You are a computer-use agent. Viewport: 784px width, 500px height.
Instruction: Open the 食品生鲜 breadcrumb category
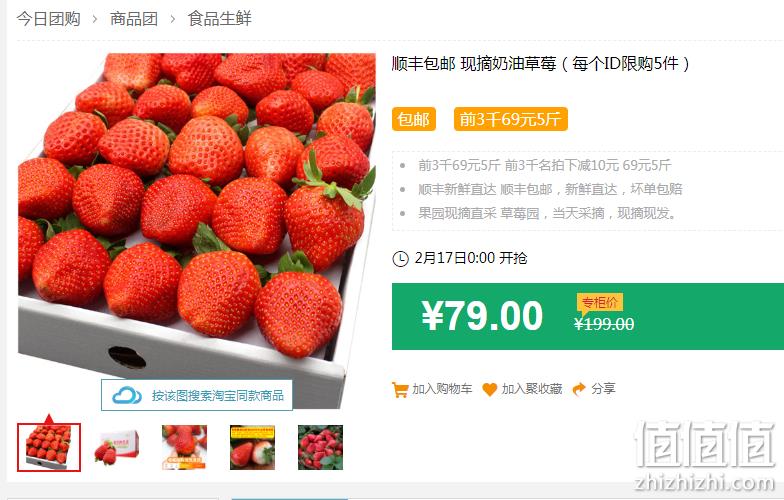220,18
